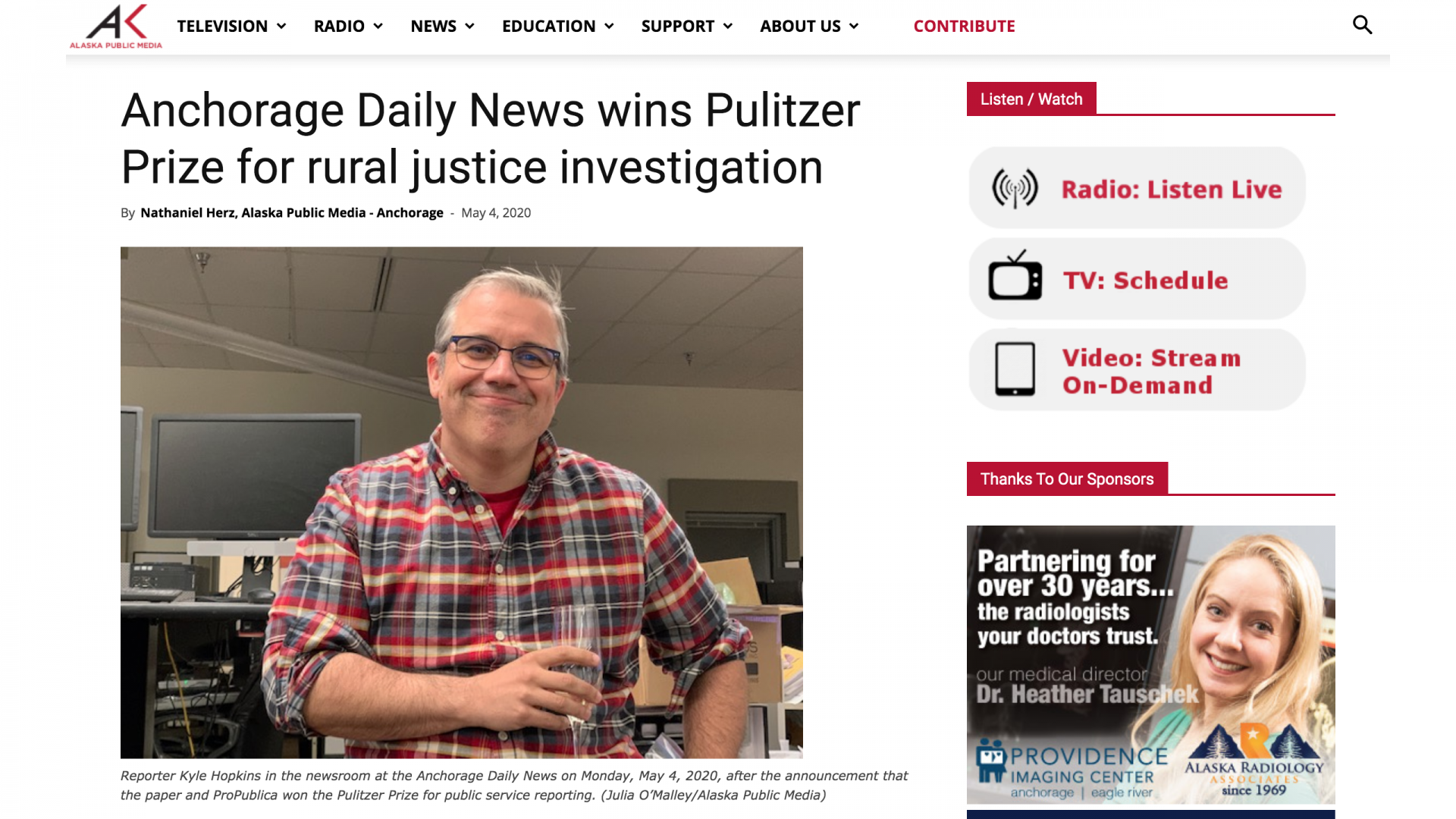Open Video: Stream On-Demand button
Screen dimensions: 1456x819
(x=1137, y=369)
